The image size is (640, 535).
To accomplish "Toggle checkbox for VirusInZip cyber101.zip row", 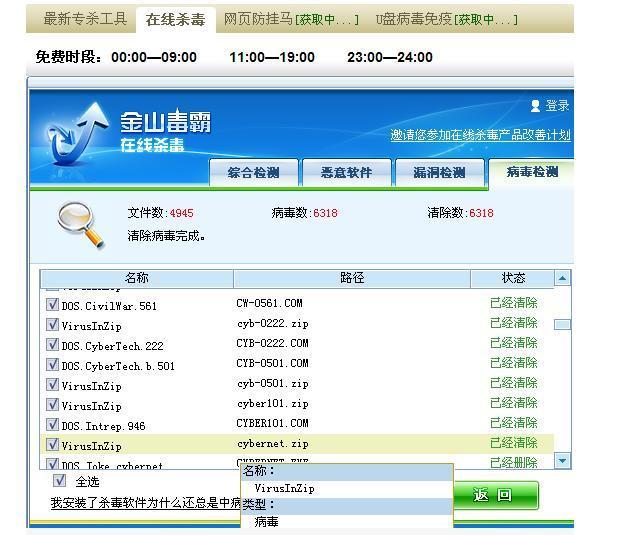I will [52, 404].
